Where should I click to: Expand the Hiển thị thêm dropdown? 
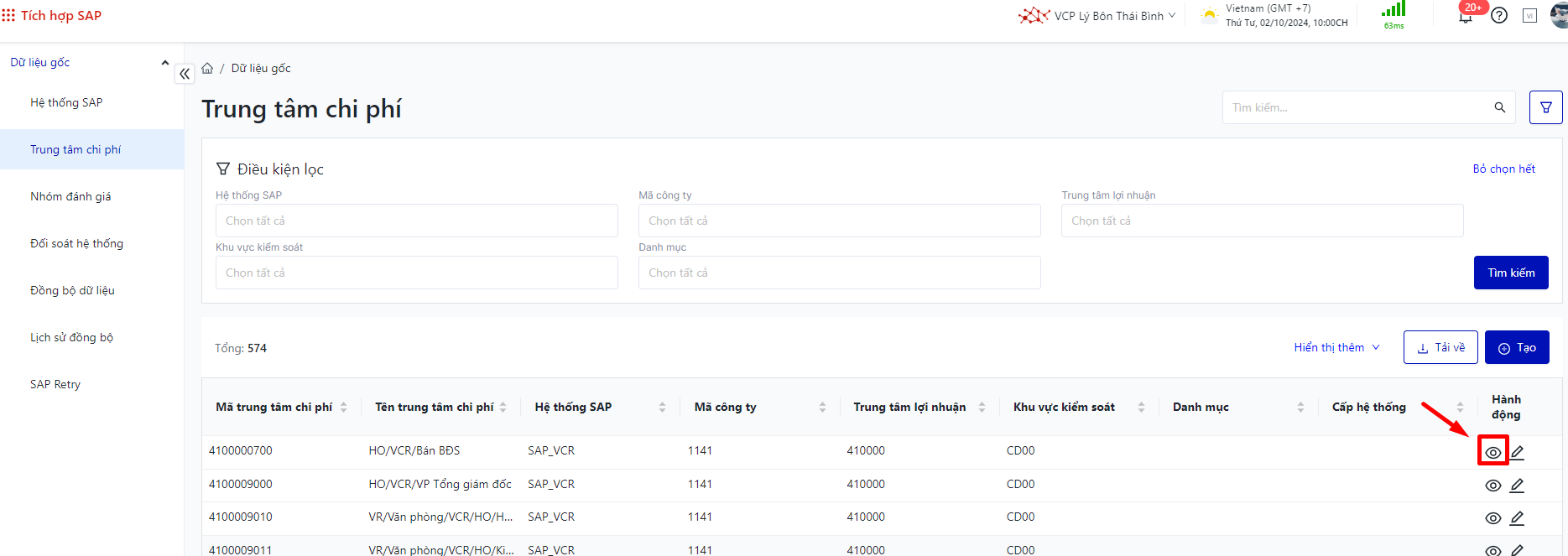pyautogui.click(x=1336, y=347)
